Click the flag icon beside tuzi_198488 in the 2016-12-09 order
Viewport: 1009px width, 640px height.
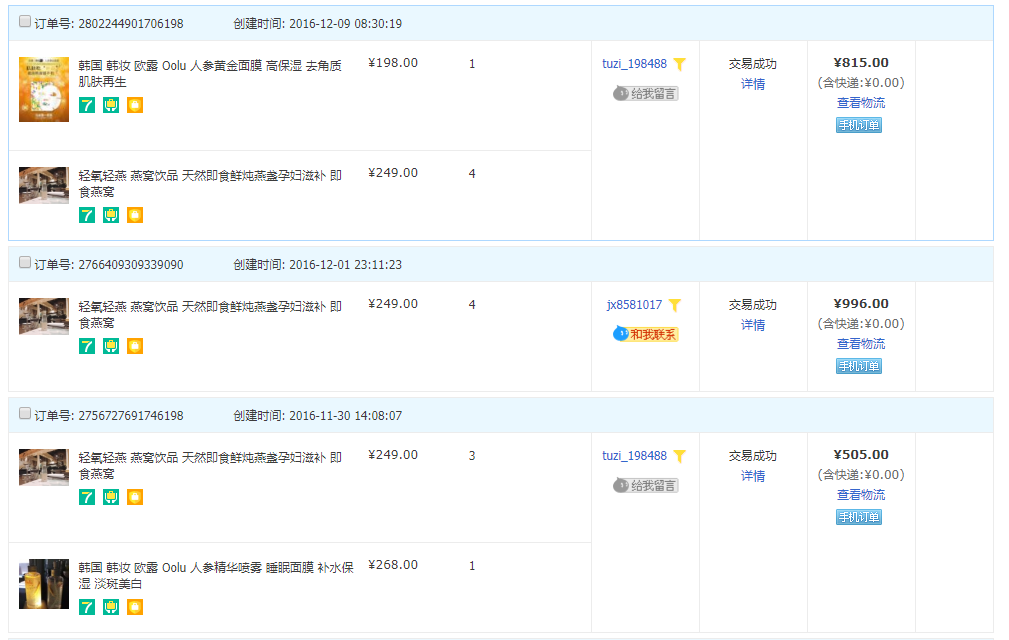click(680, 64)
